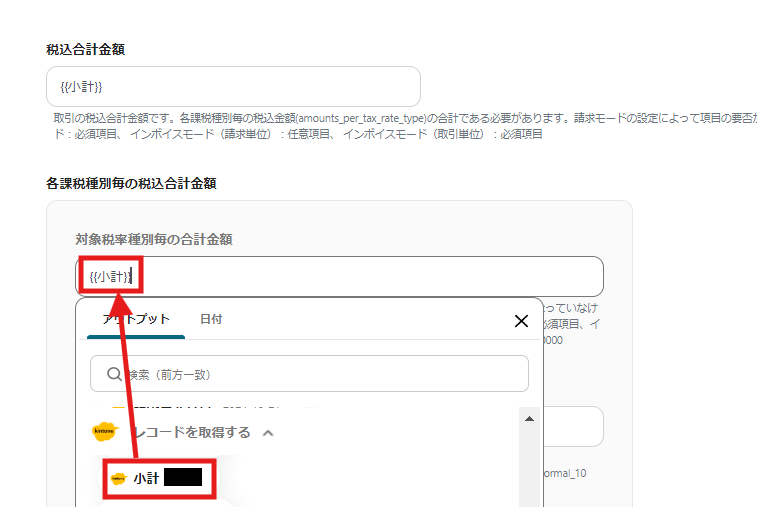This screenshot has height=507, width=757.
Task: Close the output picker popup
Action: click(x=521, y=321)
